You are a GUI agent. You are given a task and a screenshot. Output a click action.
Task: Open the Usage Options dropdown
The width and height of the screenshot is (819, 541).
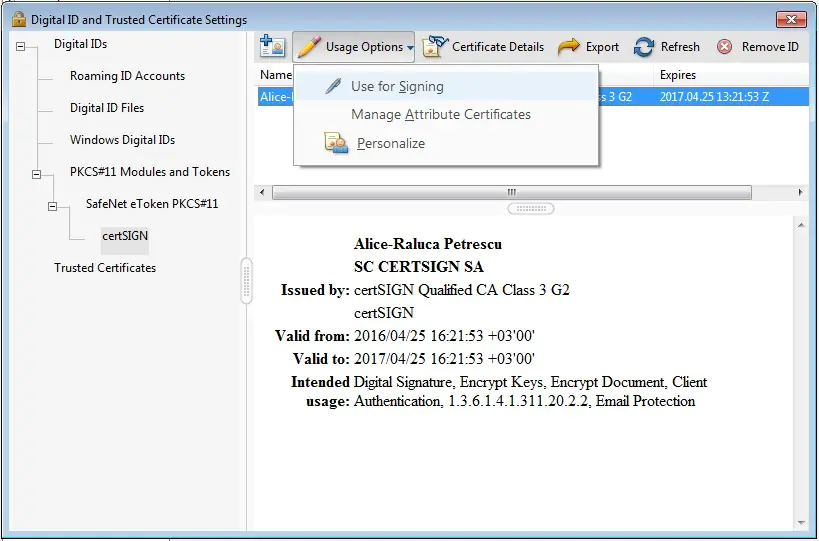click(354, 47)
